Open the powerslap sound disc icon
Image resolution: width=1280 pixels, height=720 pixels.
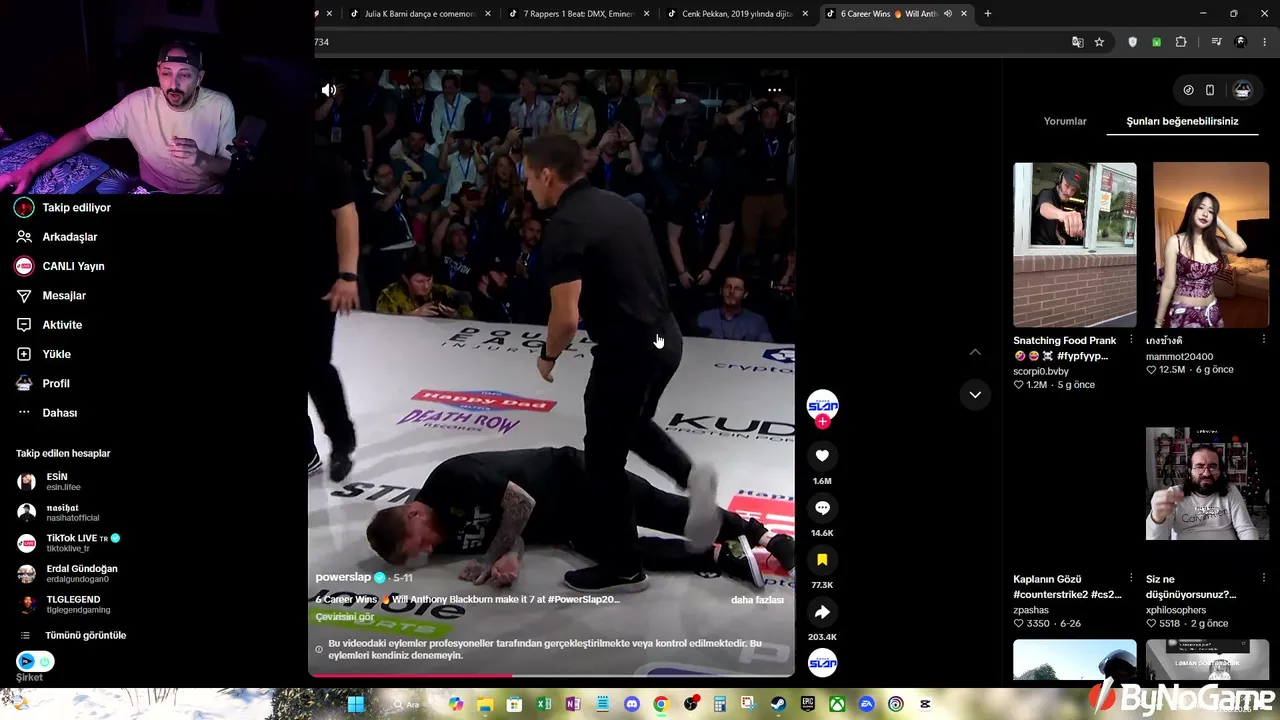tap(822, 663)
